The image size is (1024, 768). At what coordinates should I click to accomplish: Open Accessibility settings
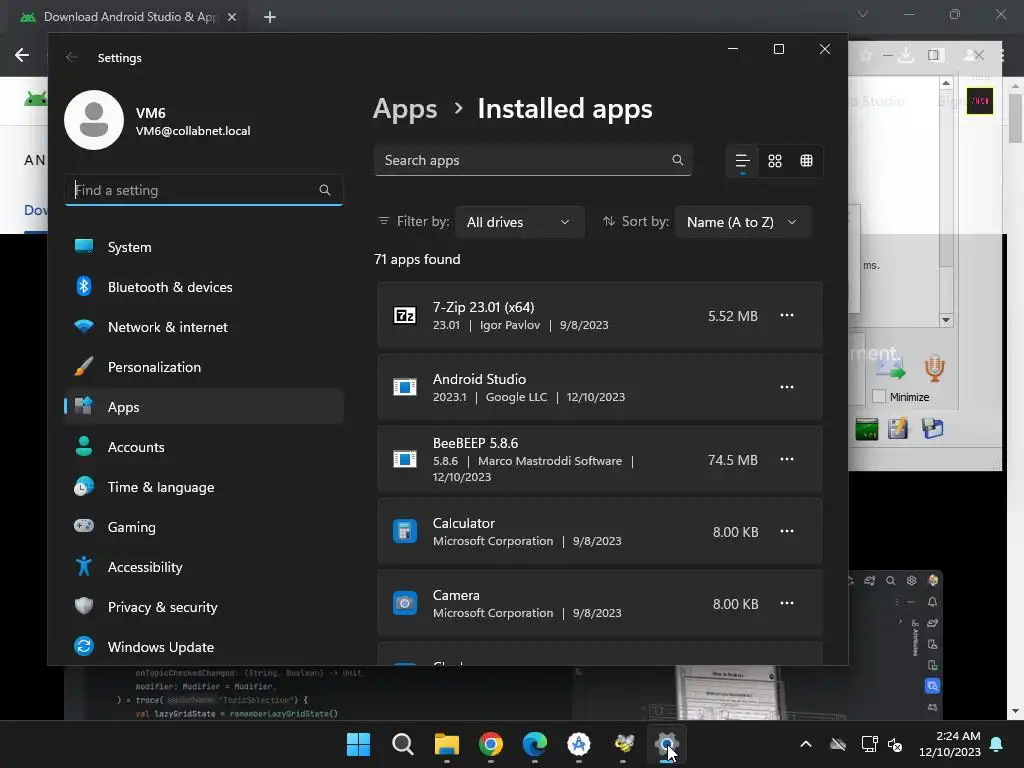(204, 567)
